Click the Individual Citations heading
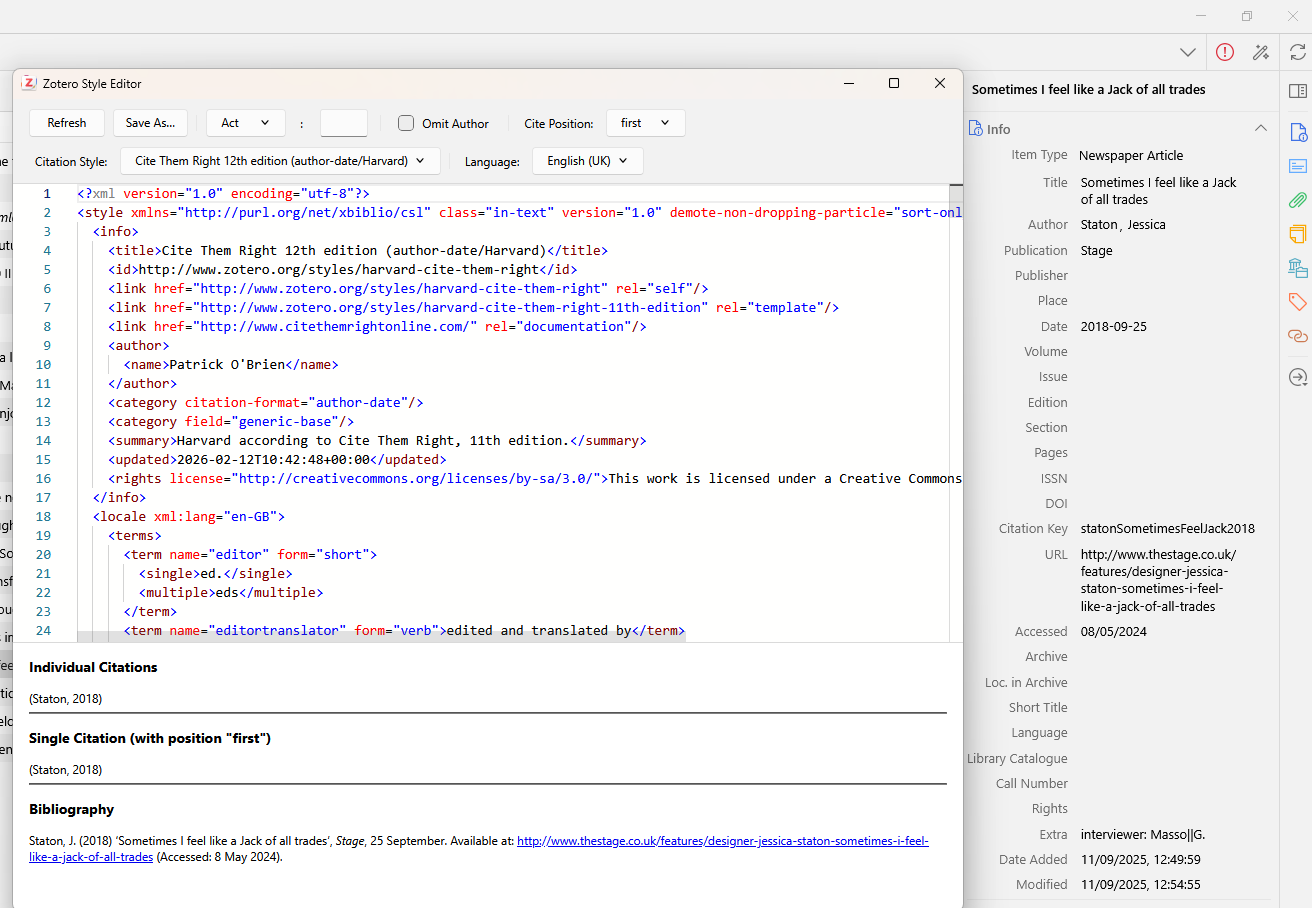The width and height of the screenshot is (1312, 908). (x=93, y=667)
